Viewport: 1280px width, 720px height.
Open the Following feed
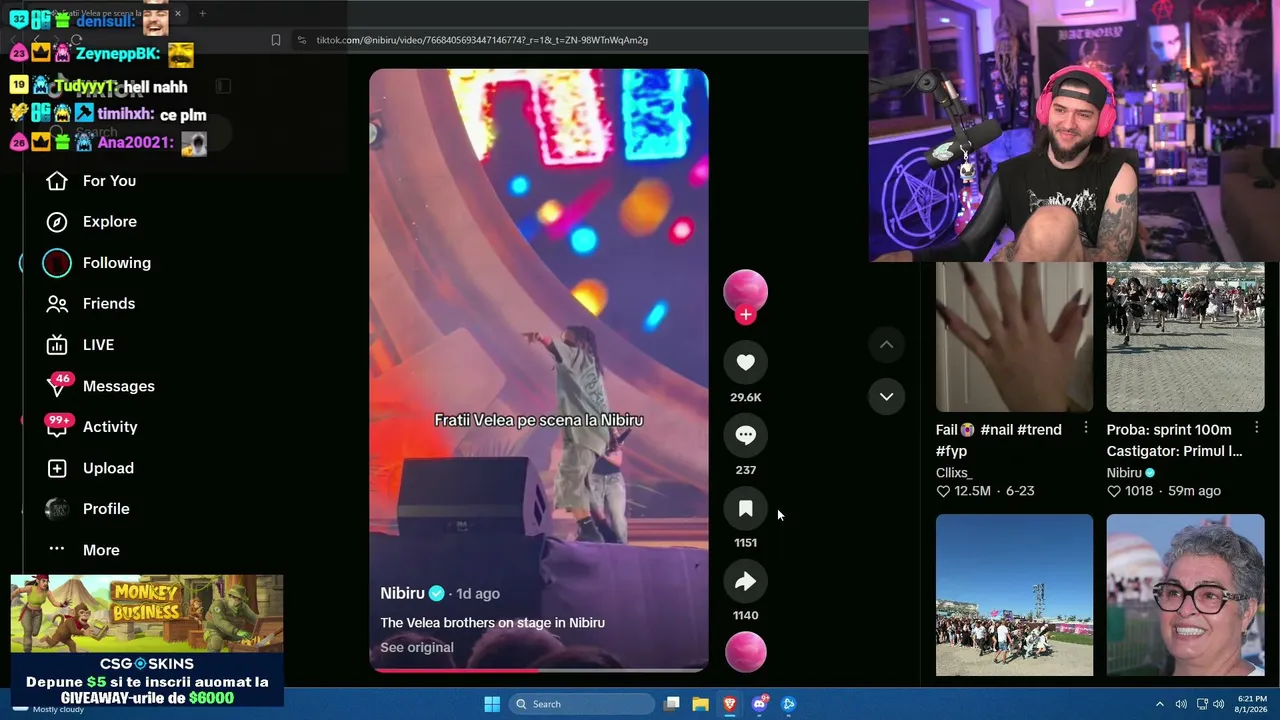117,263
